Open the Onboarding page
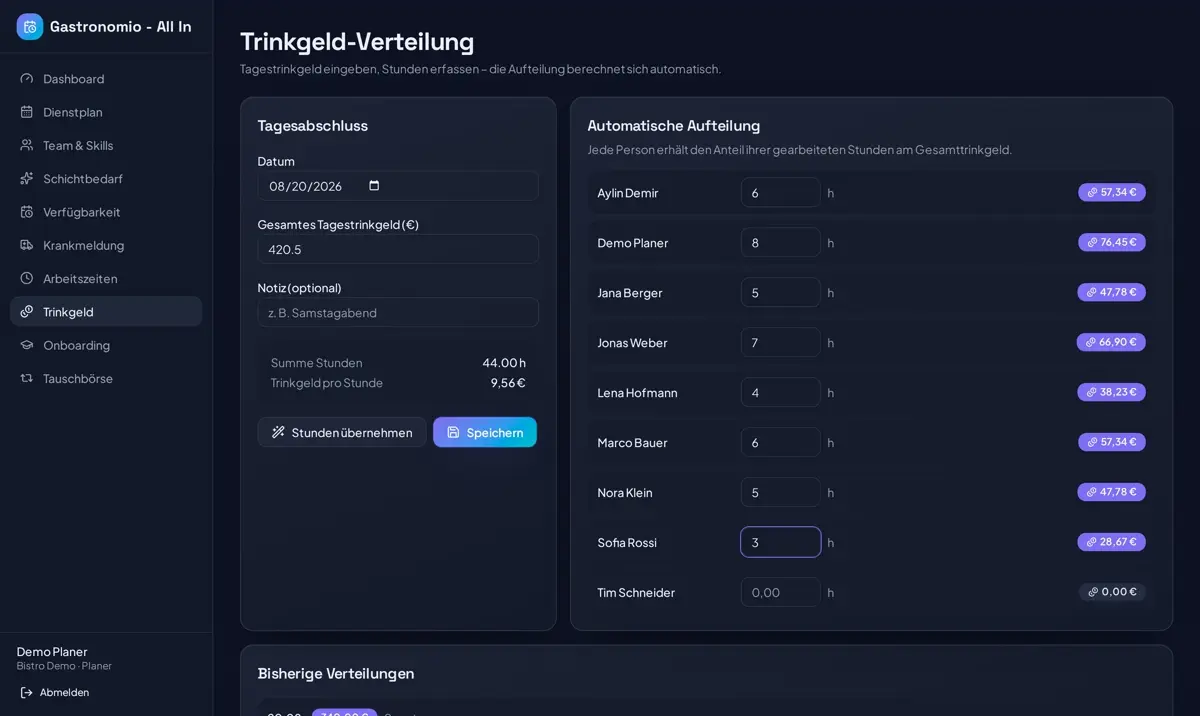 tap(106, 345)
